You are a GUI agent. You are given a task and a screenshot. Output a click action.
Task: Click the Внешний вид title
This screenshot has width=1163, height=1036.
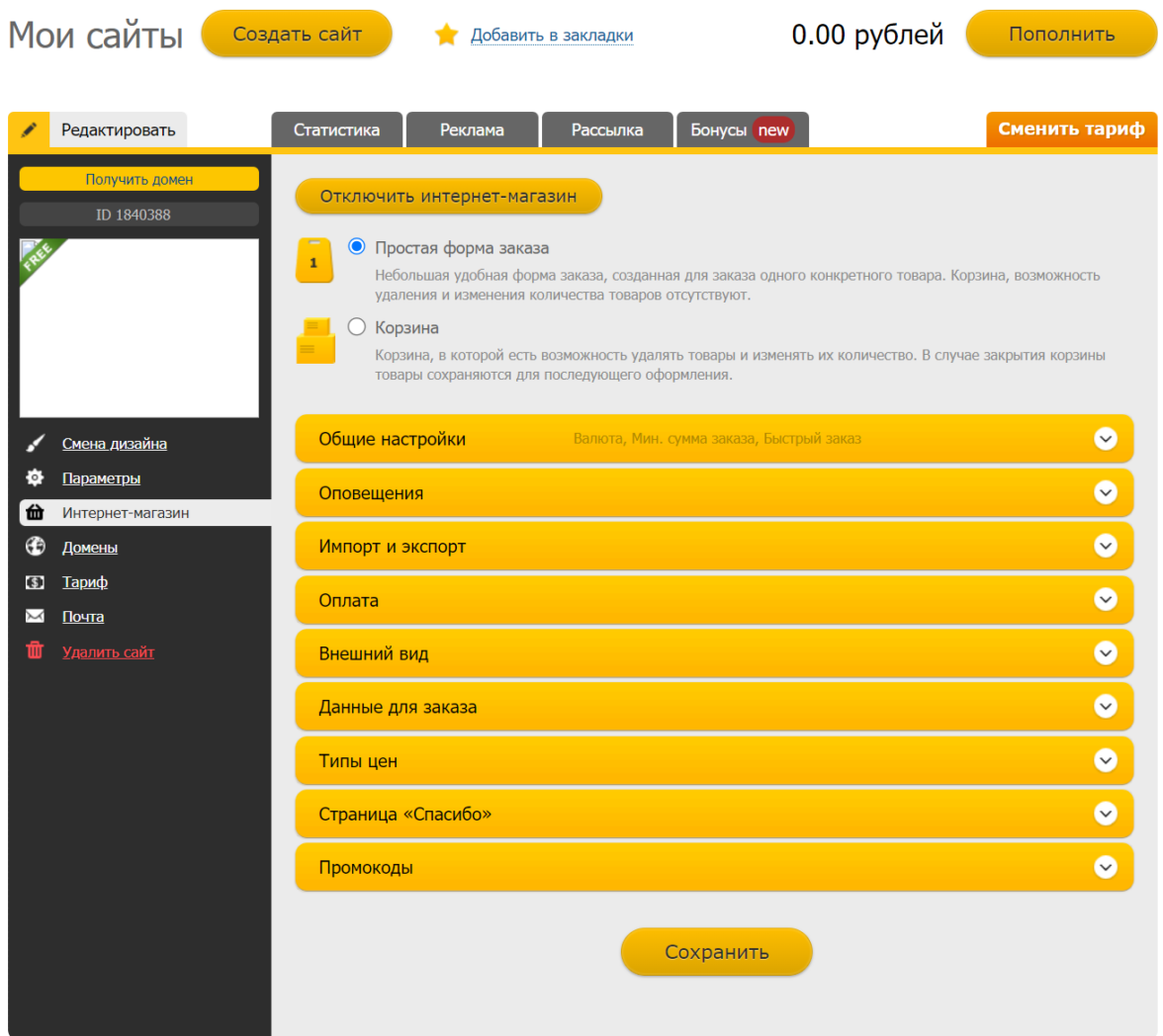tap(373, 653)
